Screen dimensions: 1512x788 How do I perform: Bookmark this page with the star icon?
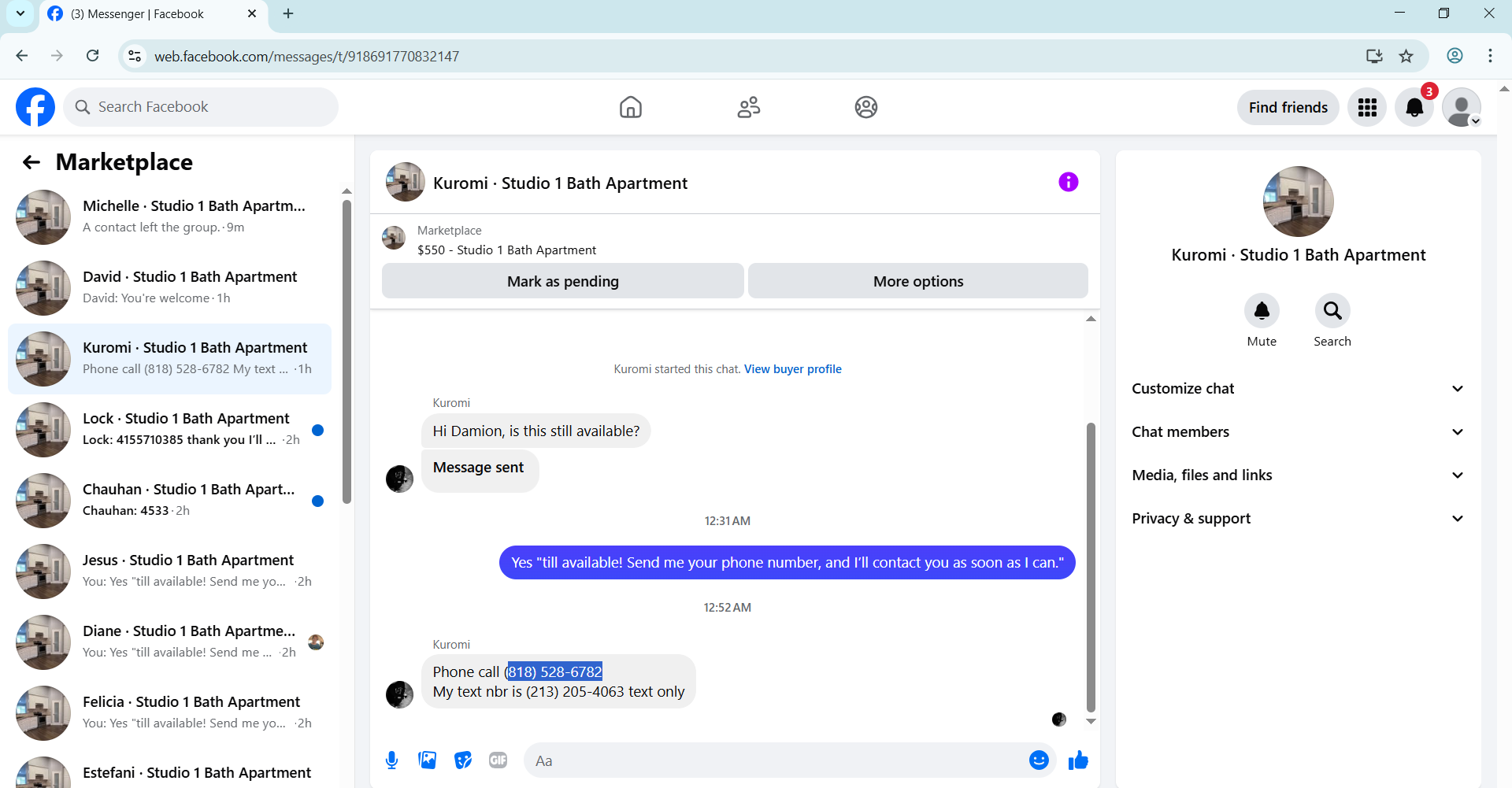tap(1406, 56)
